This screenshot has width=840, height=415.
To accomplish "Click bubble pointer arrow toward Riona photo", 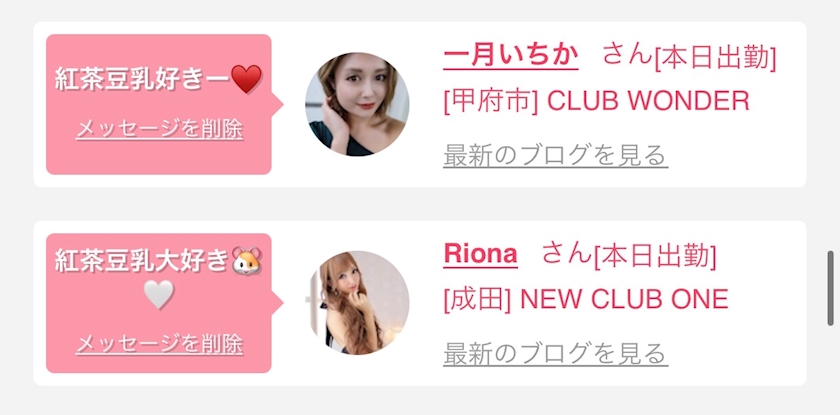I will click(278, 303).
